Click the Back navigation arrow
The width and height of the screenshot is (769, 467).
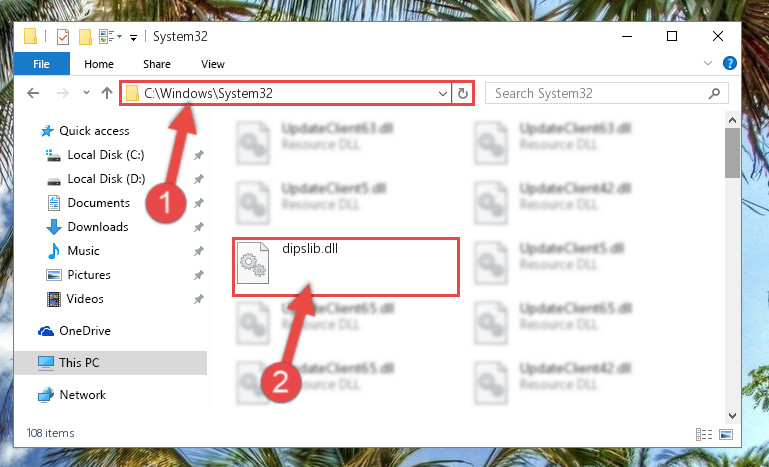pos(33,93)
